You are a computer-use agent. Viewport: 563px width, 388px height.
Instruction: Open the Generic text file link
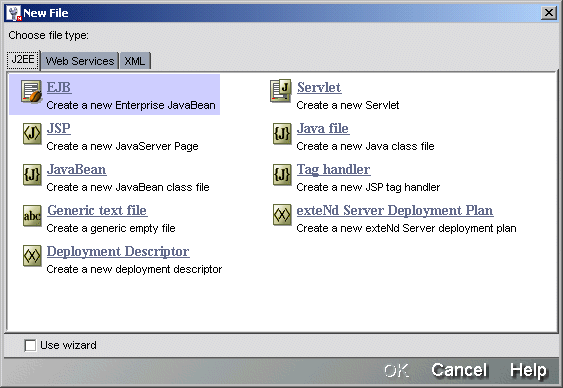pos(97,210)
